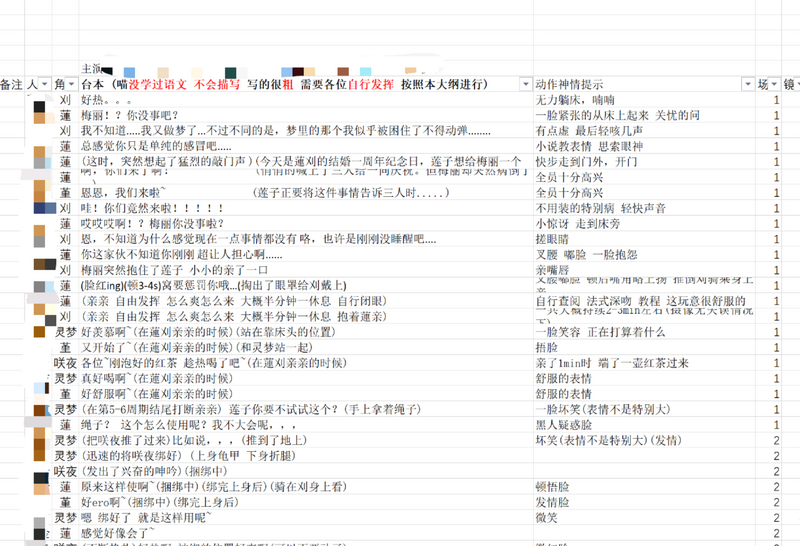
Task: Select the cue cell 不用装的特别病 轻快声音
Action: 644,208
